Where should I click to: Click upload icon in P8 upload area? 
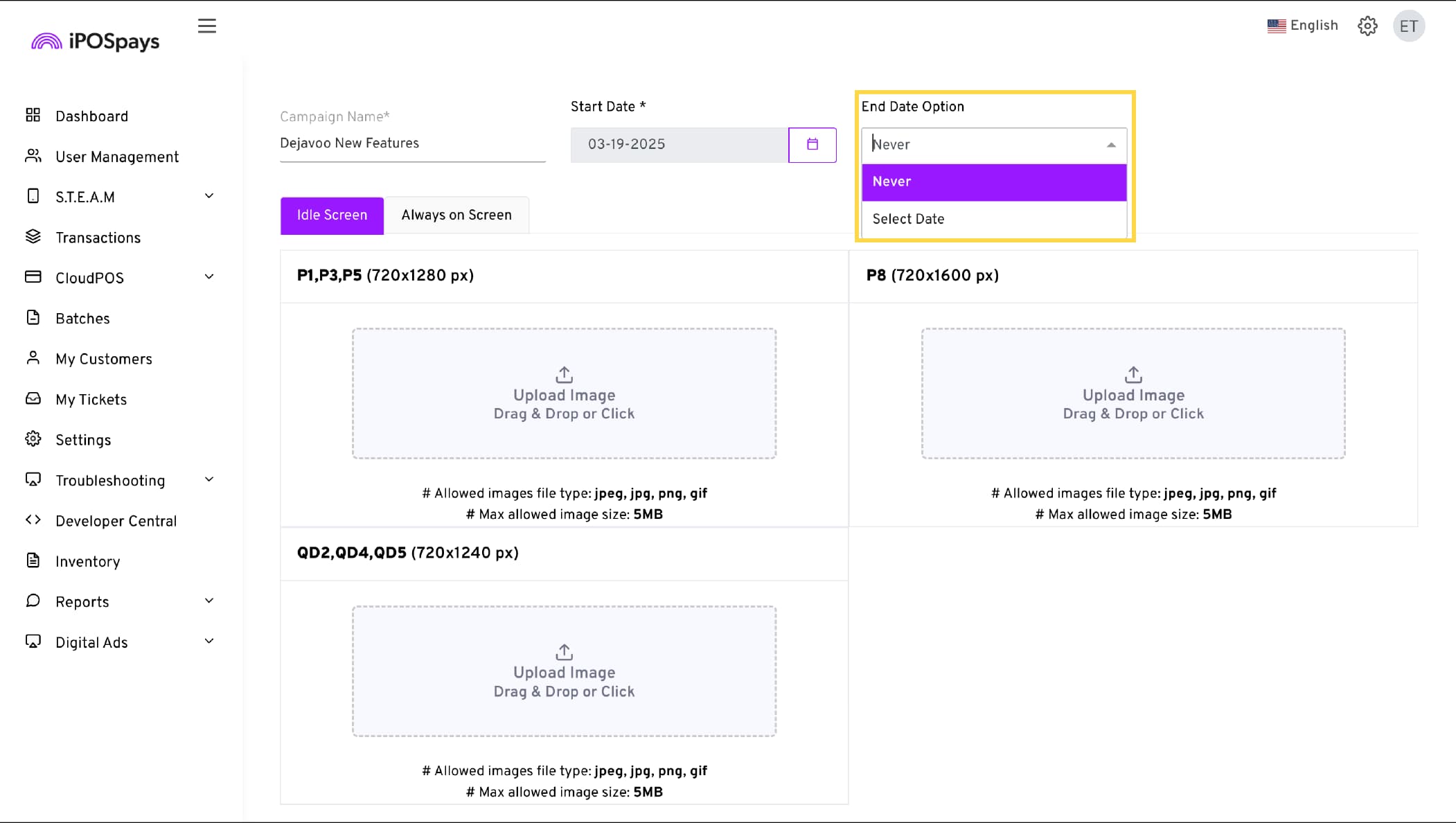point(1133,375)
